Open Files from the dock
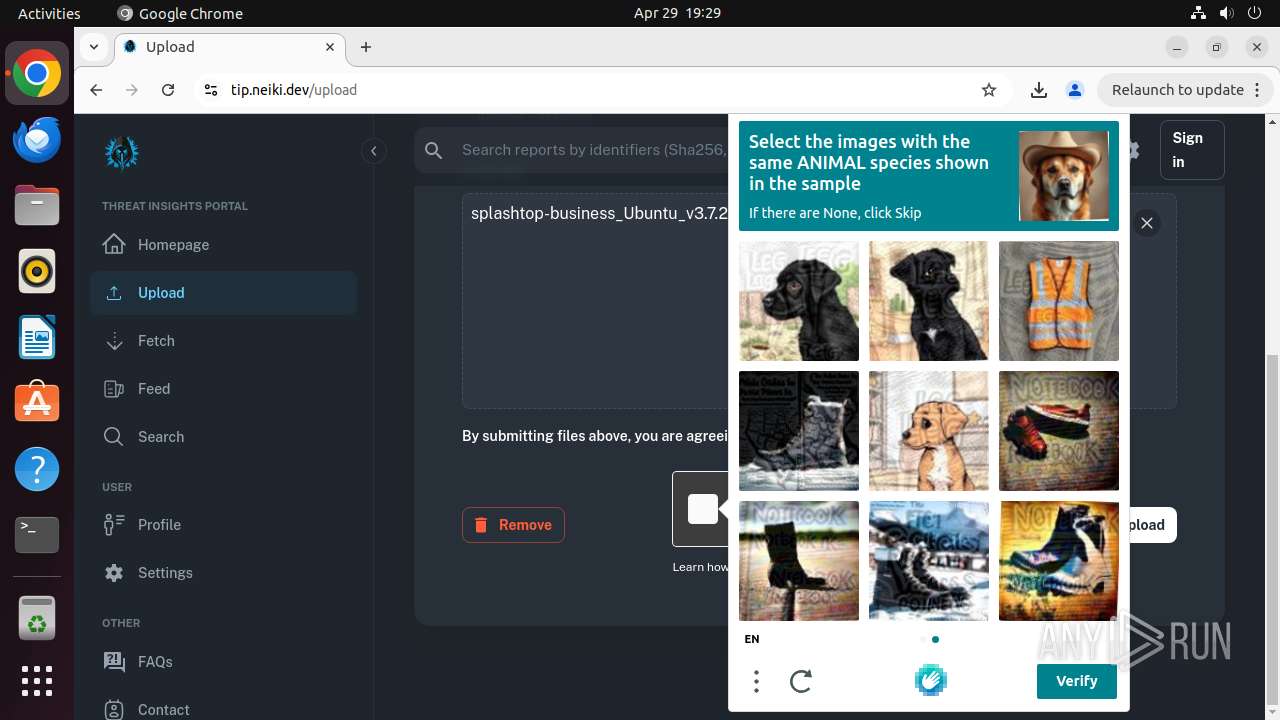1280x720 pixels. pyautogui.click(x=37, y=205)
